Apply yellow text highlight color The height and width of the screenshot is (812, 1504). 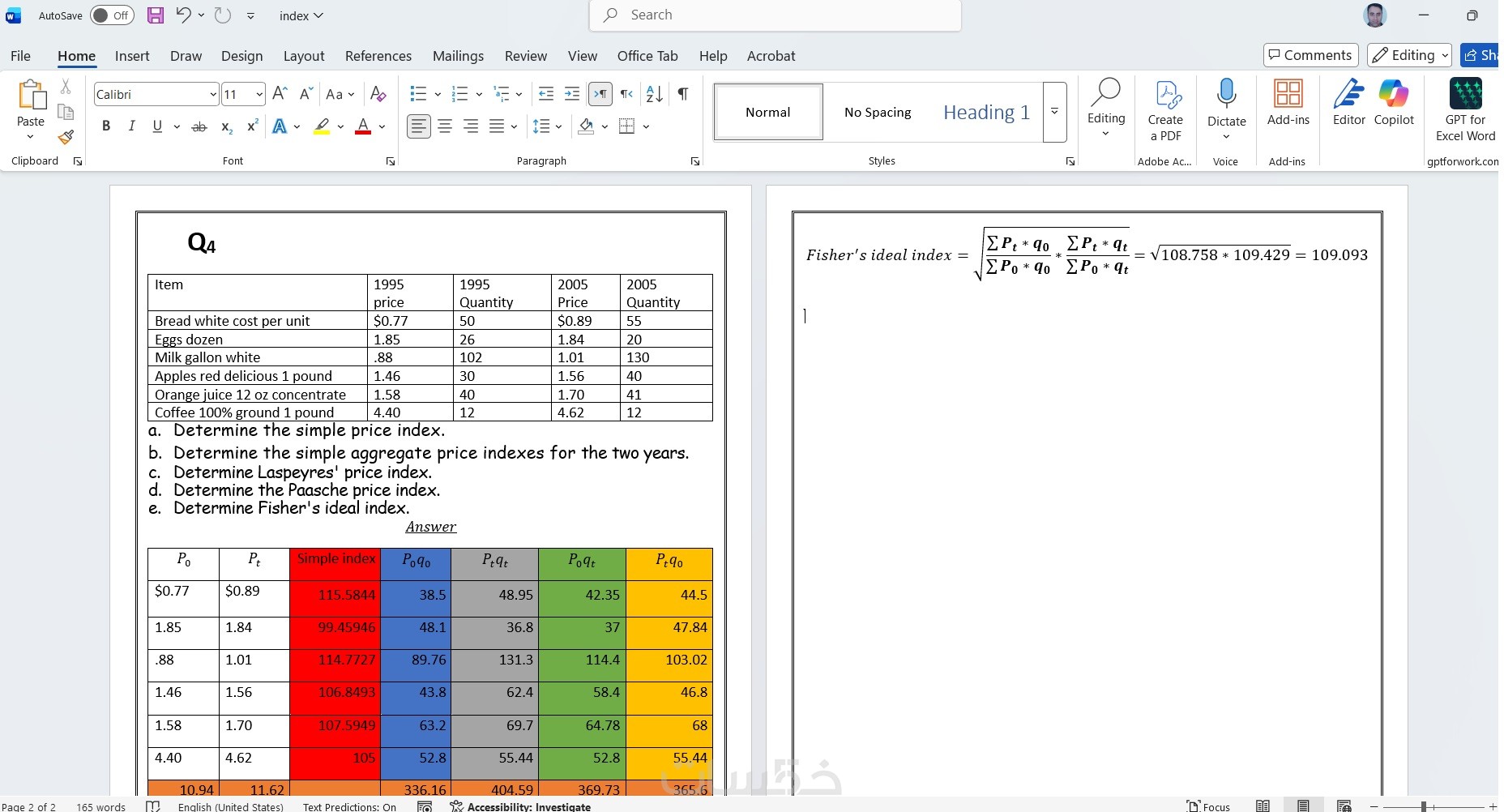click(x=322, y=126)
